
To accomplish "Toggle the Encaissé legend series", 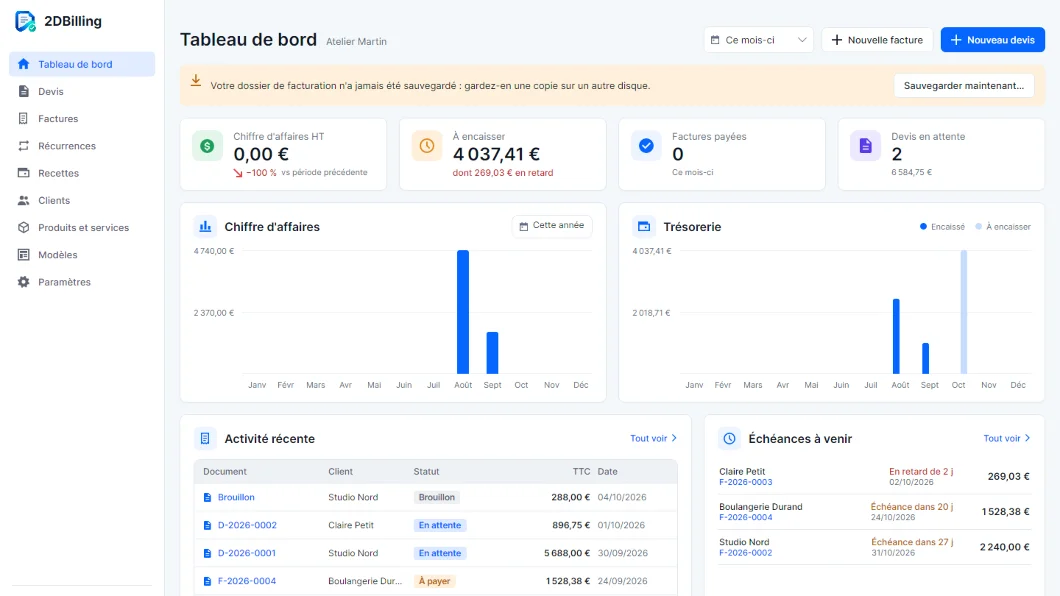I will click(942, 227).
